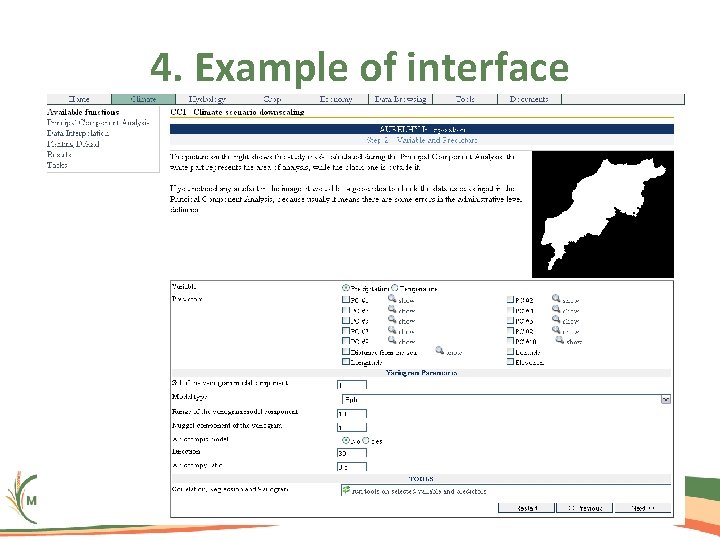Check the Latitude predictor checkbox
Image resolution: width=720 pixels, height=540 pixels.
pyautogui.click(x=510, y=352)
